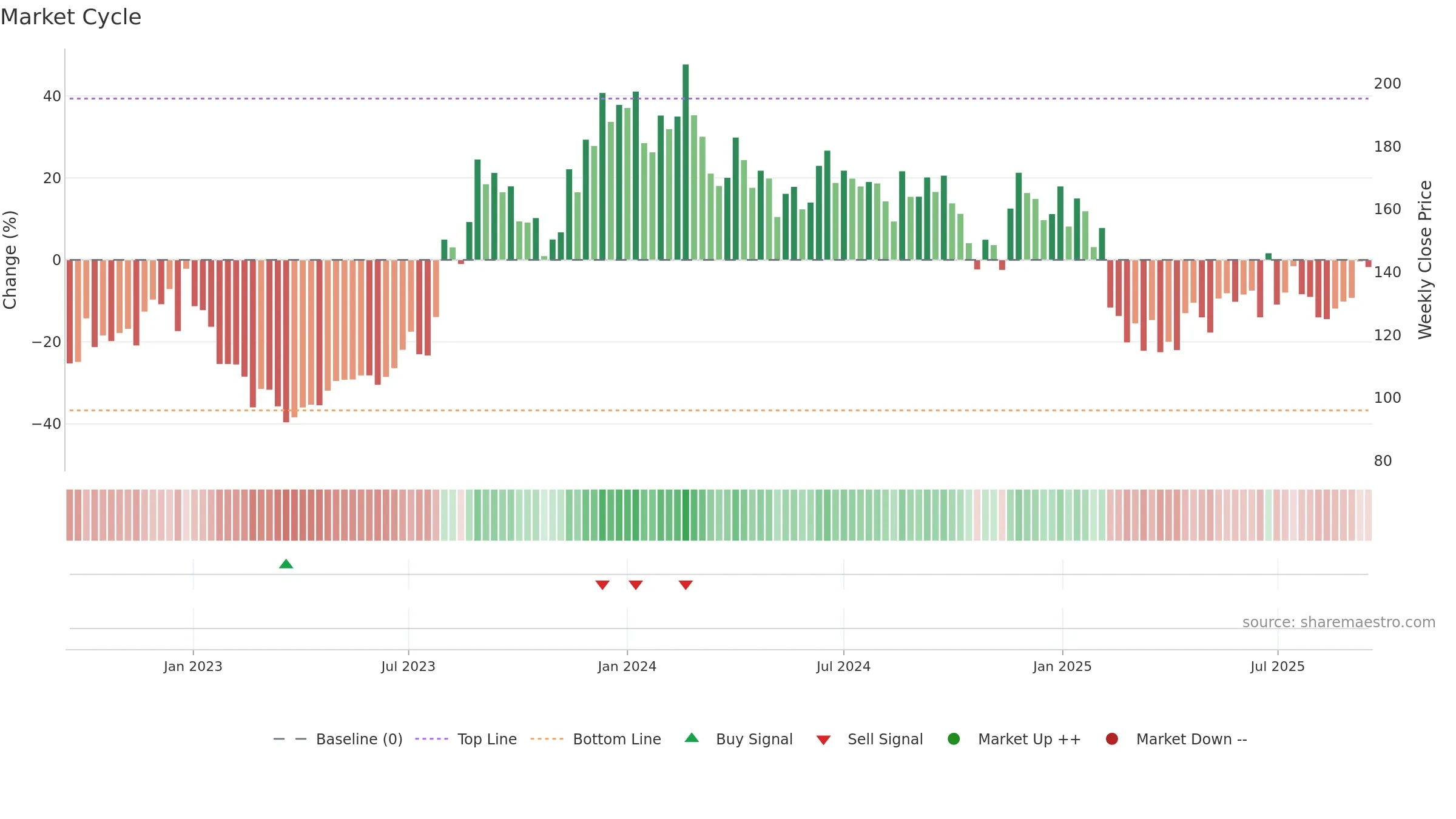Click the −20 tick on the left axis

pos(47,342)
